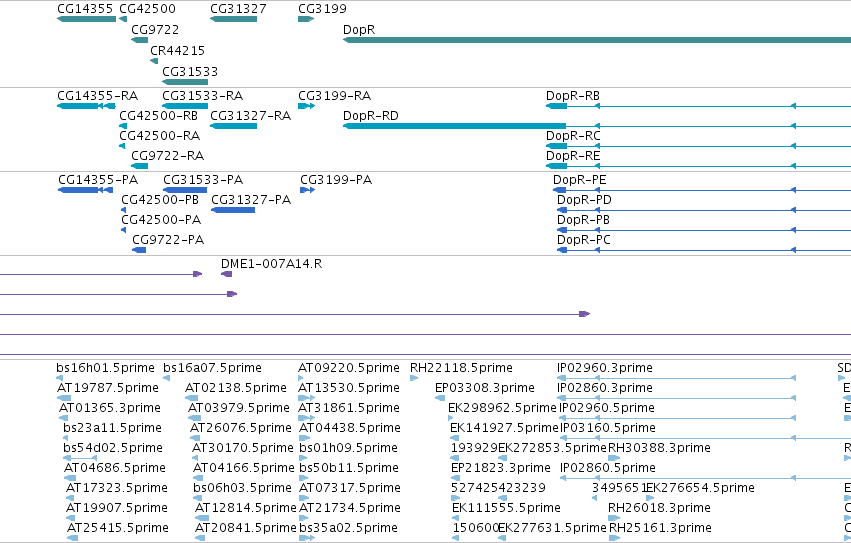Image resolution: width=851 pixels, height=543 pixels.
Task: Select the DopR gene bar
Action: 597,40
